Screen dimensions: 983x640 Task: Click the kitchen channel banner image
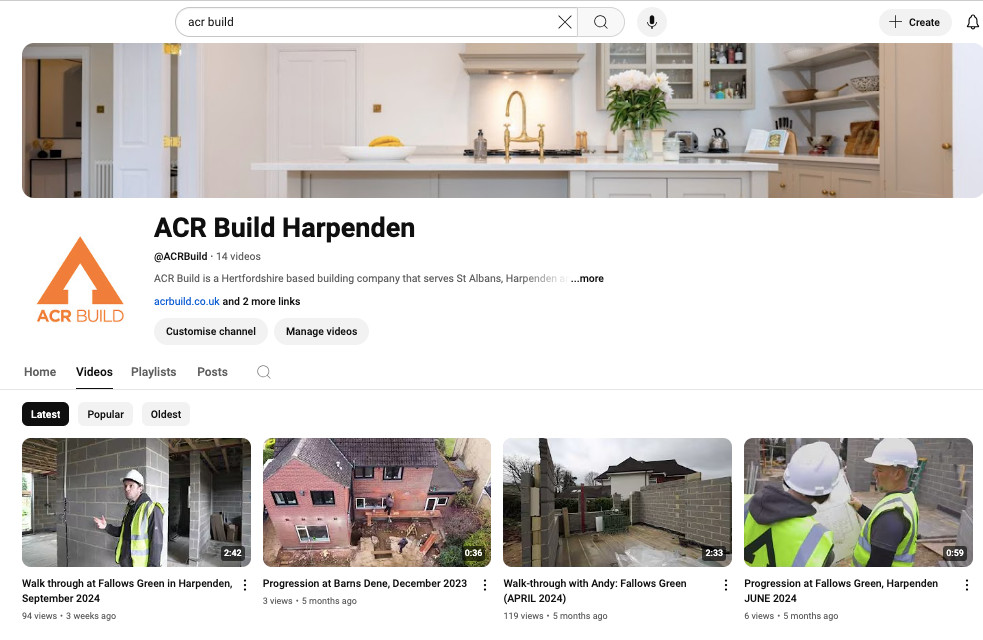tap(502, 120)
